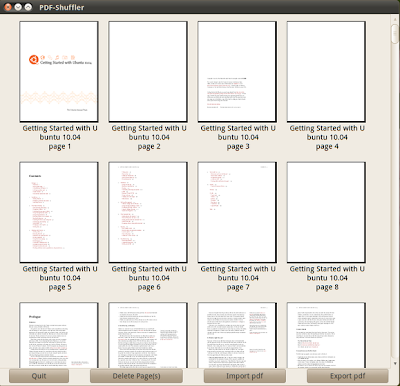This screenshot has height=386, width=400.
Task: Select page 5 Contents thumbnail
Action: [x=59, y=212]
